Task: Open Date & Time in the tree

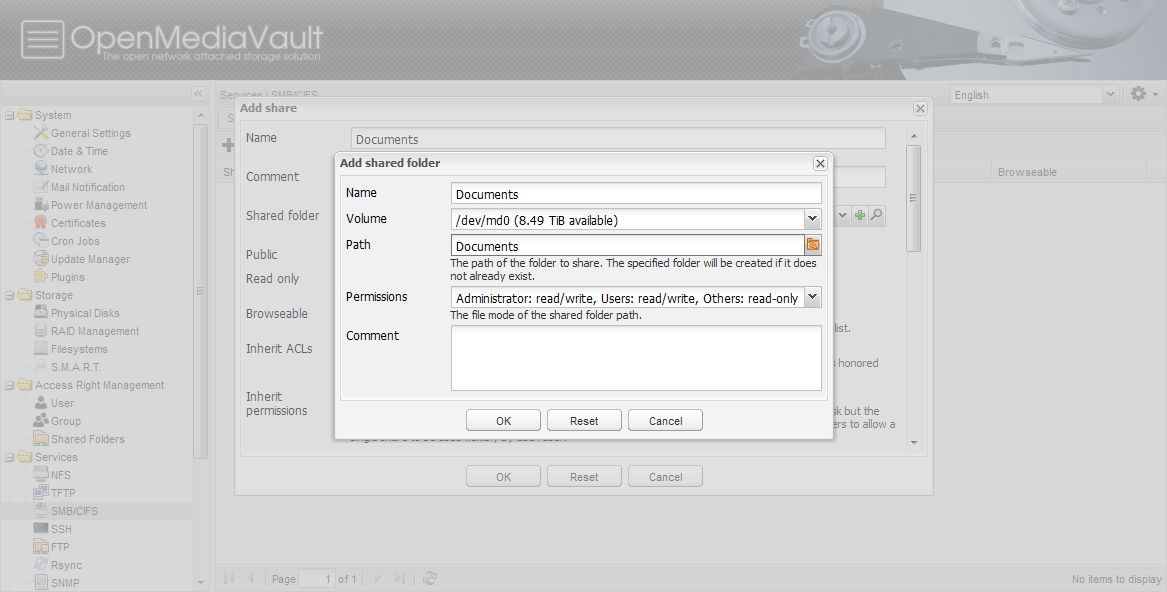Action: (x=79, y=151)
